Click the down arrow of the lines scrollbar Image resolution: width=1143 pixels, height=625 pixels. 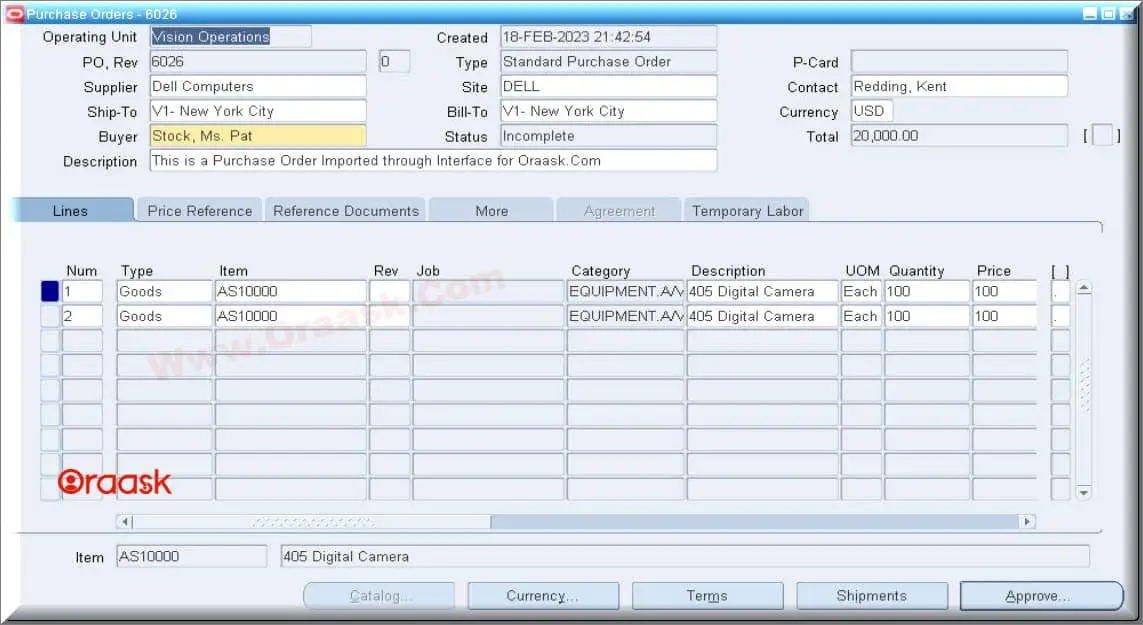click(1083, 492)
